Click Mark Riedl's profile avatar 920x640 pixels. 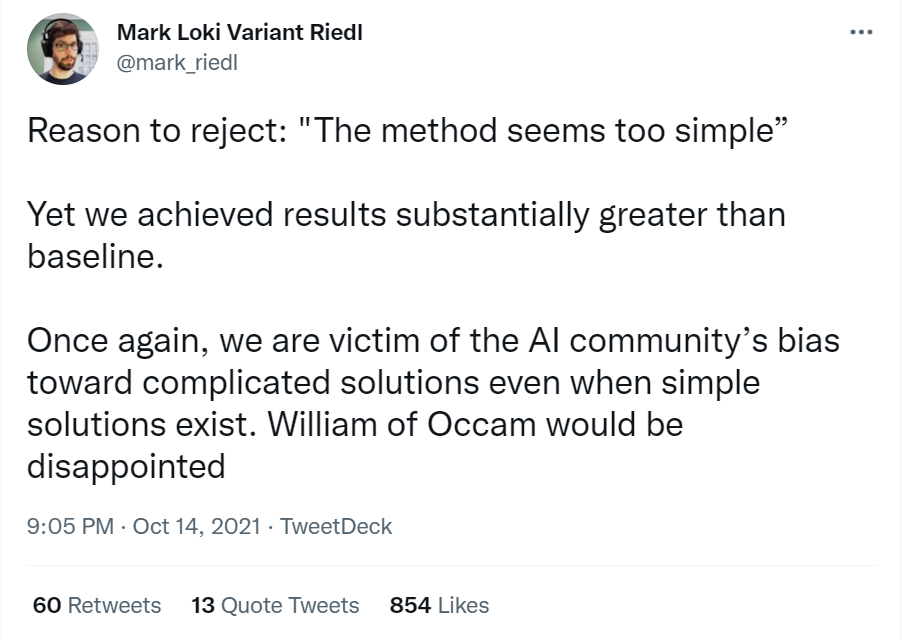(63, 48)
